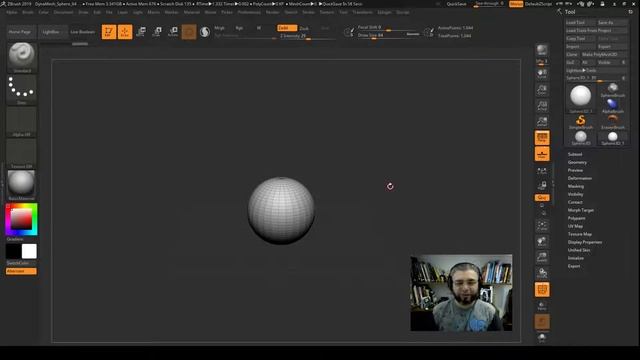Select the Move transform tool in top shelf
Screen dimensions: 640x360
coord(141,31)
